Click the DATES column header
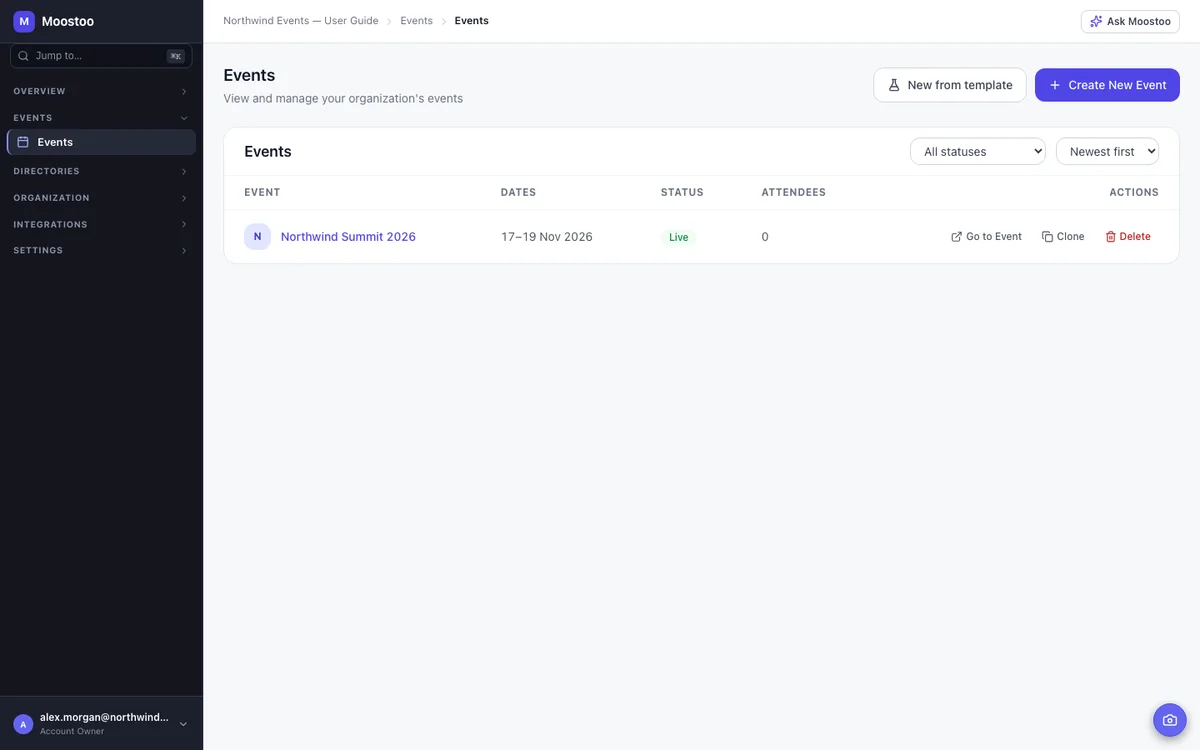 tap(518, 192)
